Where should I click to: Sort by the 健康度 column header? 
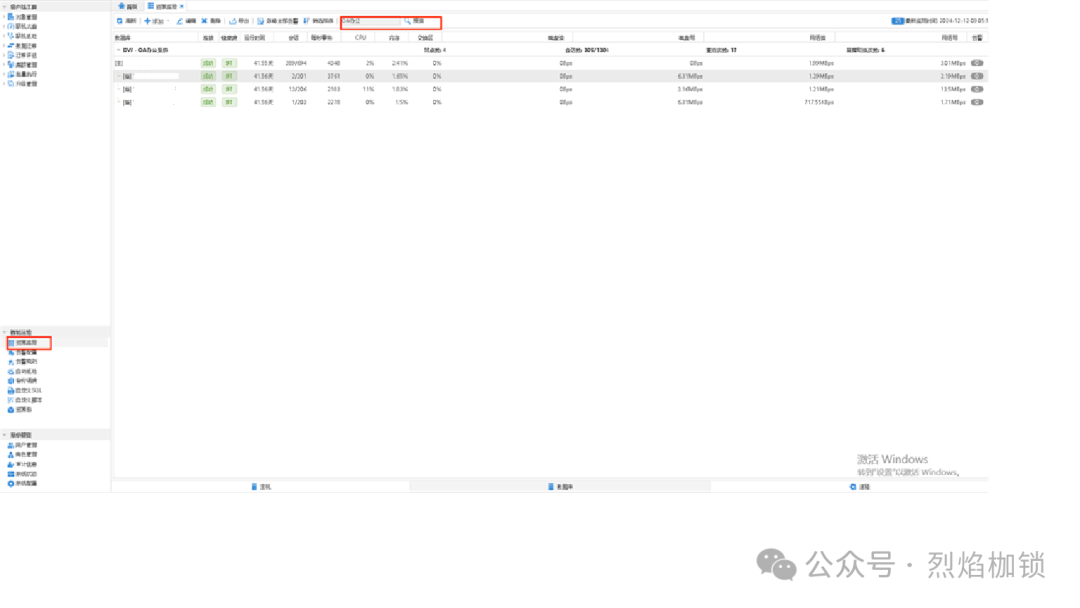click(x=229, y=38)
